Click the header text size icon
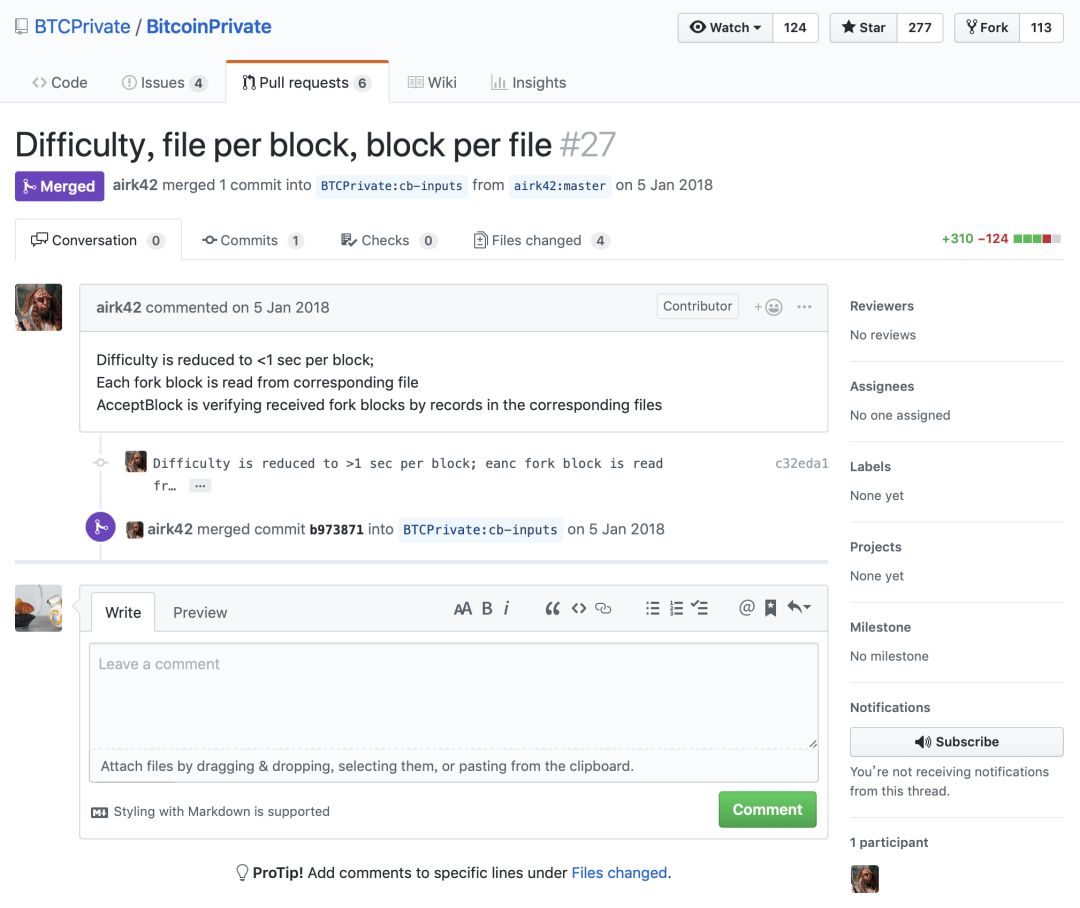This screenshot has height=908, width=1080. tap(463, 608)
